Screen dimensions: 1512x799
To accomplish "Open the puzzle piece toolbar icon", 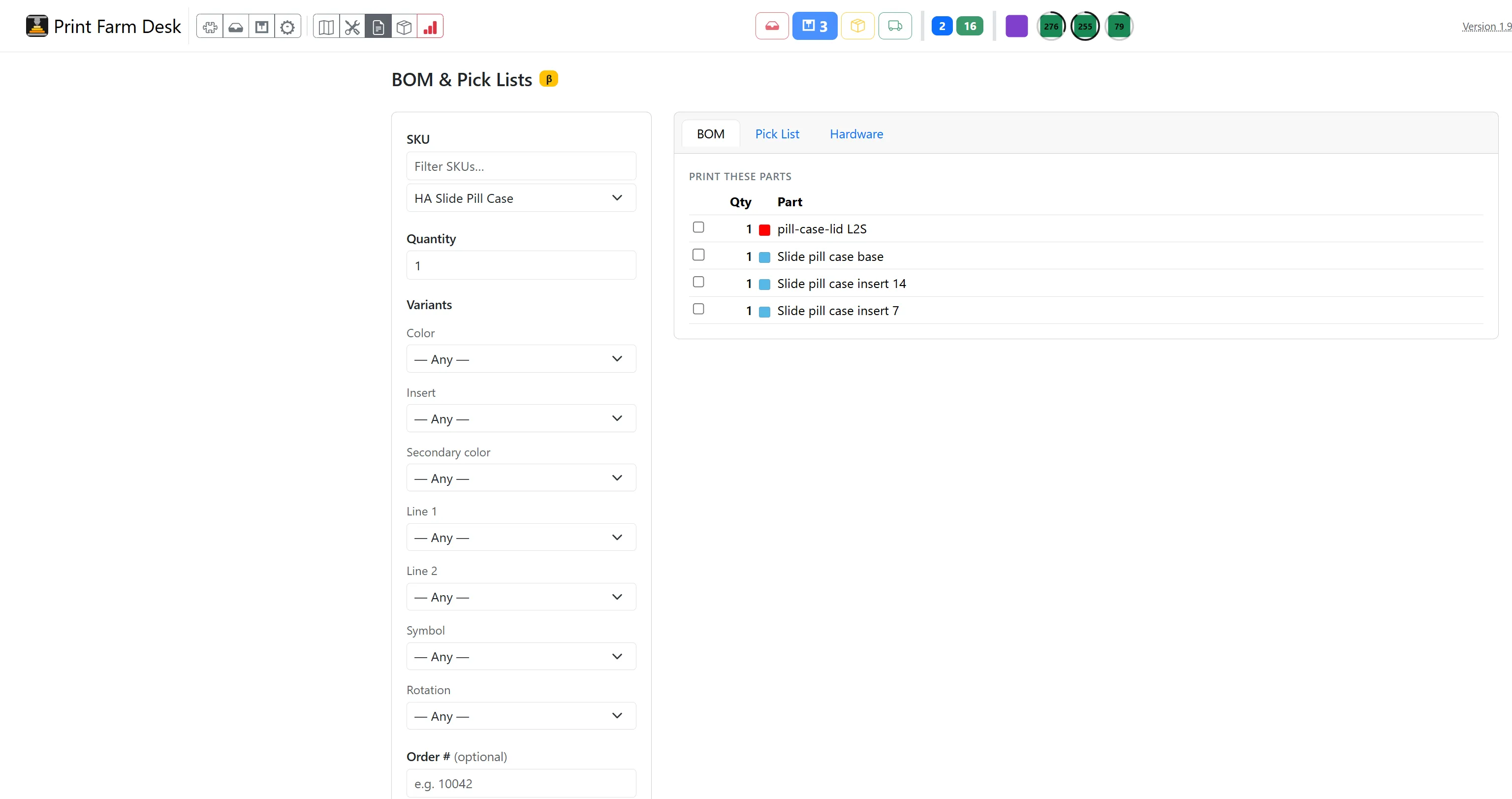I will pyautogui.click(x=210, y=27).
